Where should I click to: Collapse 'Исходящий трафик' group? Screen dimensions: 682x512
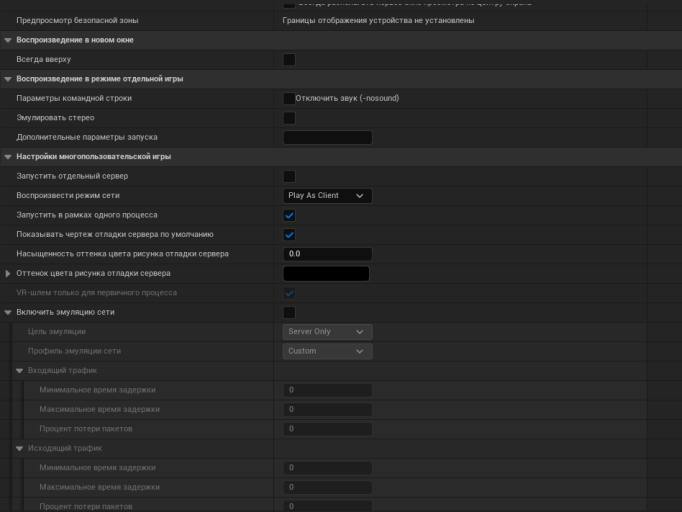20,448
